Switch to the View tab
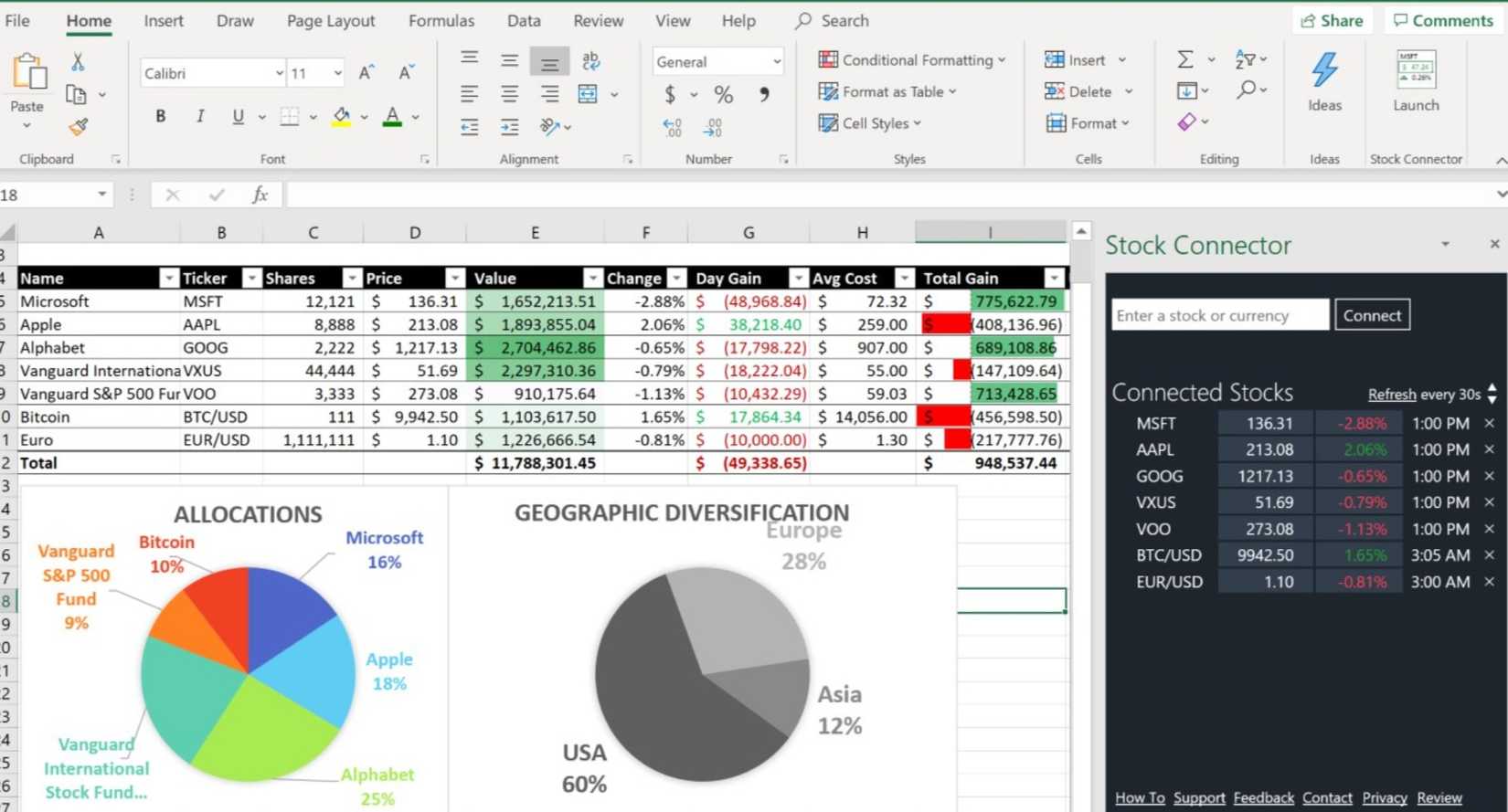Viewport: 1508px width, 812px height. [673, 20]
